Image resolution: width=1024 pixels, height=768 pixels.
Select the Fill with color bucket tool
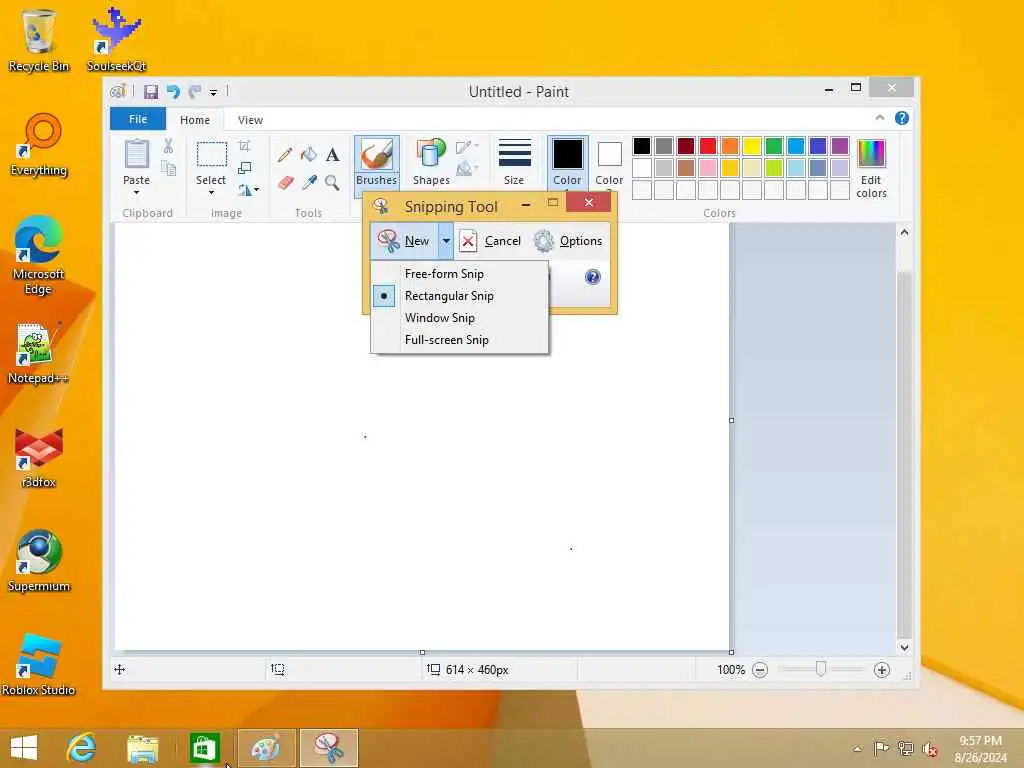click(309, 155)
